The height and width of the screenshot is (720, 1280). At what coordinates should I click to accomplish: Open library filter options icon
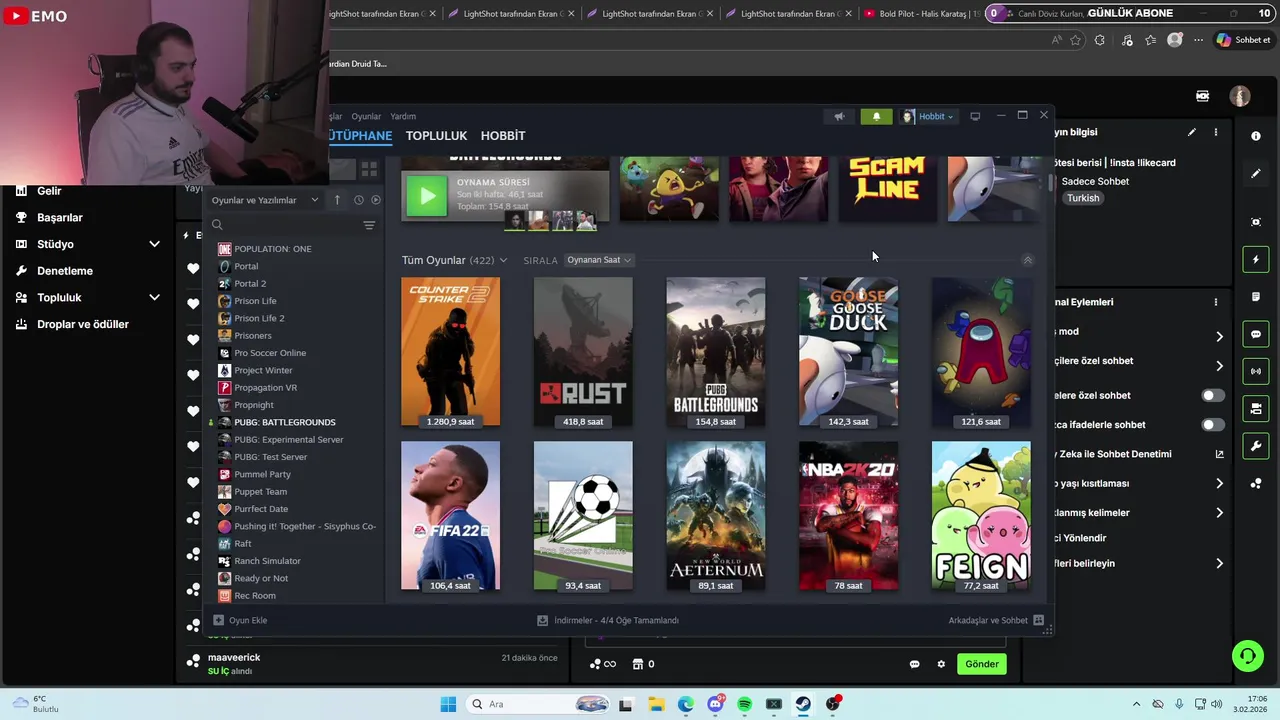click(x=369, y=225)
